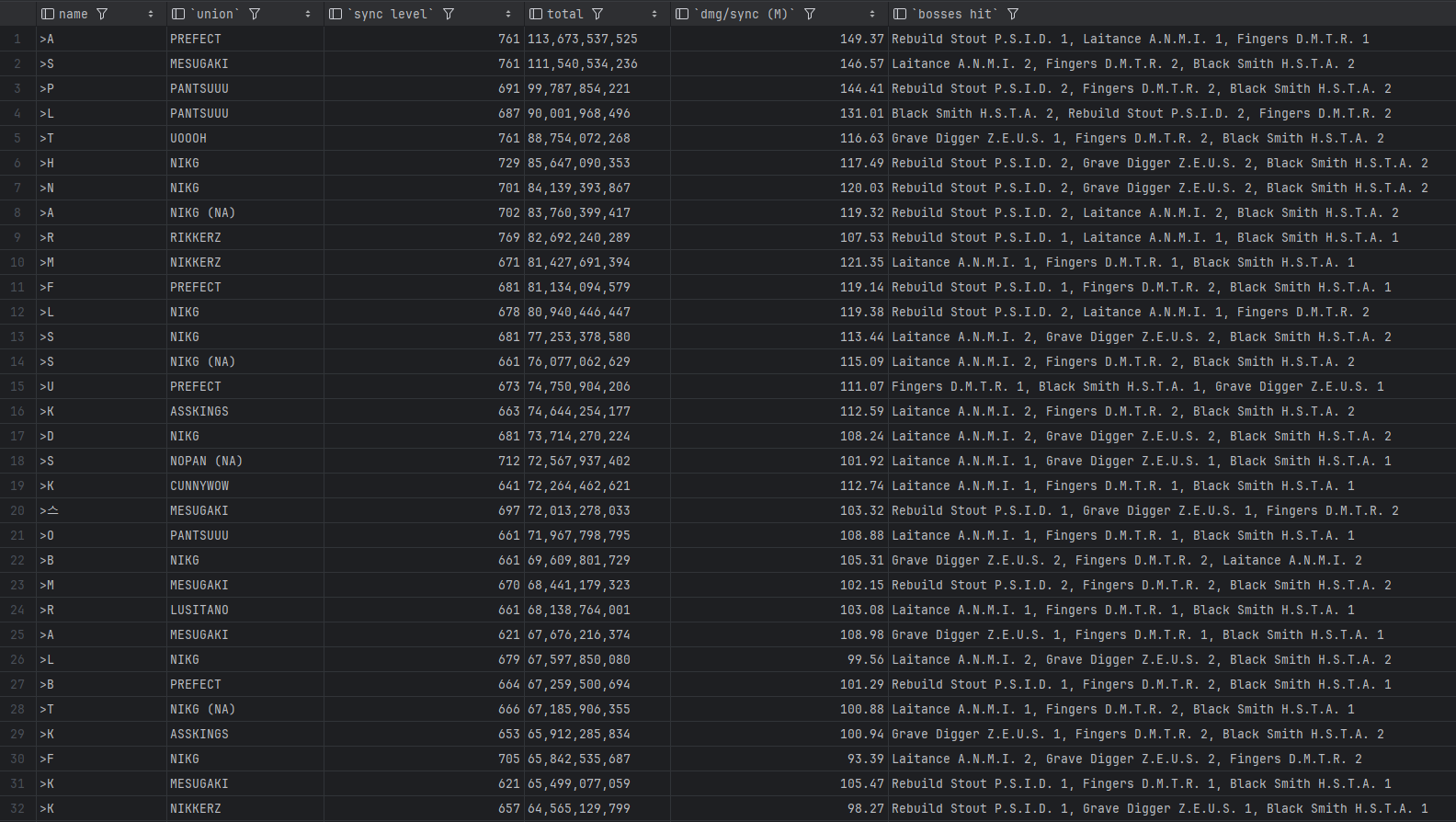The height and width of the screenshot is (822, 1456).
Task: Click the column icon beside dmg/sync (M) header
Action: coord(682,14)
